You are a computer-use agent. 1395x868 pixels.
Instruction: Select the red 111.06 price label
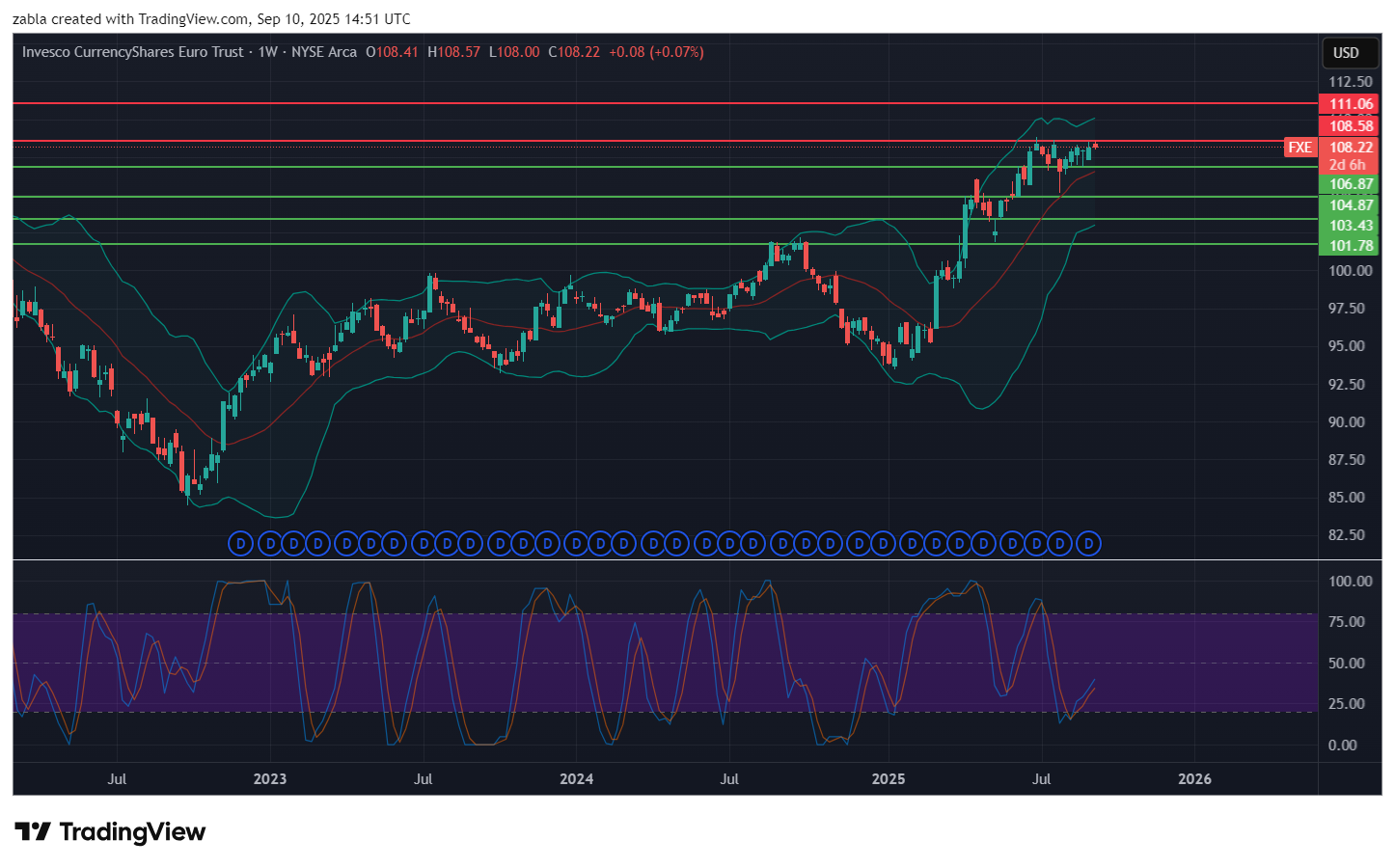click(1350, 104)
